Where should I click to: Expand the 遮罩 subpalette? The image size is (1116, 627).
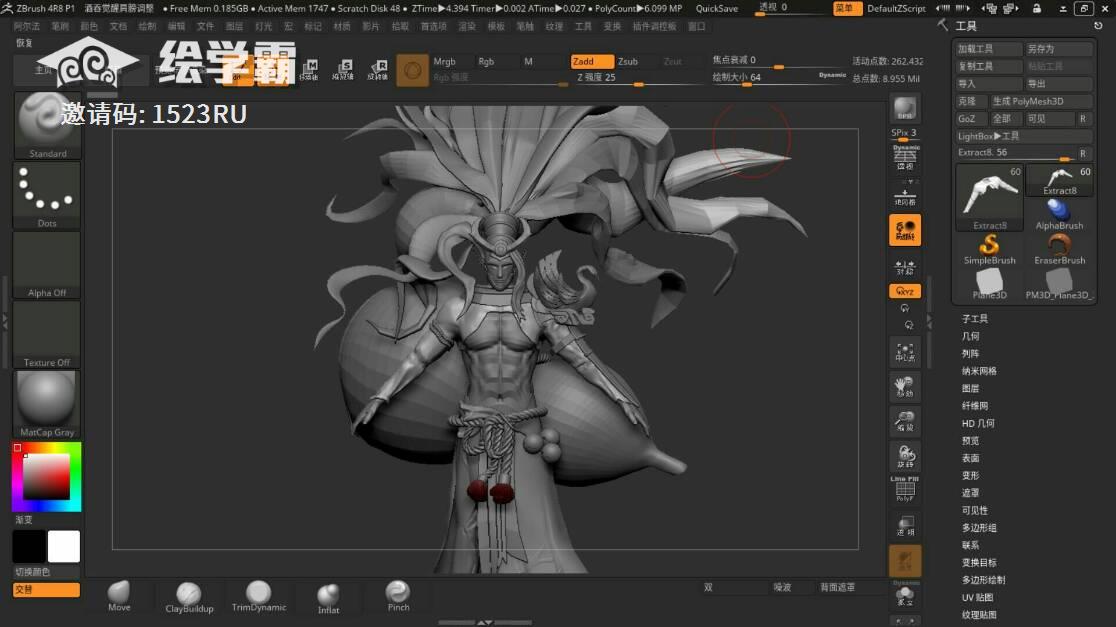point(970,493)
